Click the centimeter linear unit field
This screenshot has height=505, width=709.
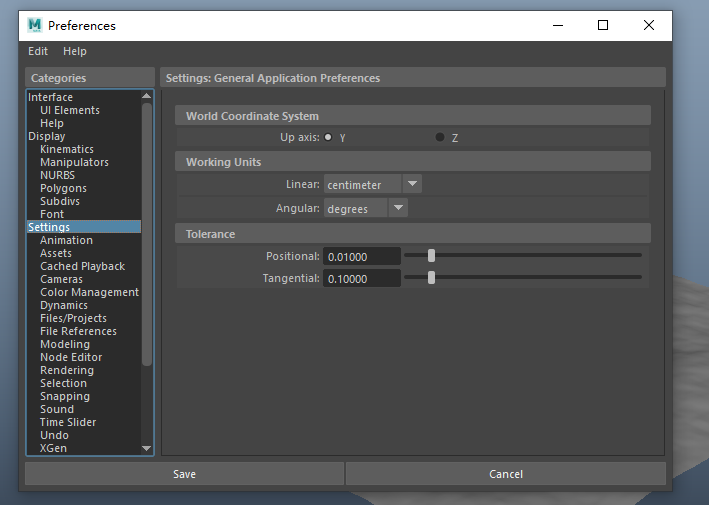(x=362, y=184)
